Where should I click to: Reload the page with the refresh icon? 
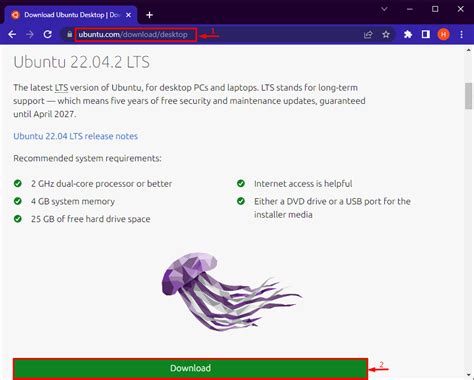tap(48, 34)
